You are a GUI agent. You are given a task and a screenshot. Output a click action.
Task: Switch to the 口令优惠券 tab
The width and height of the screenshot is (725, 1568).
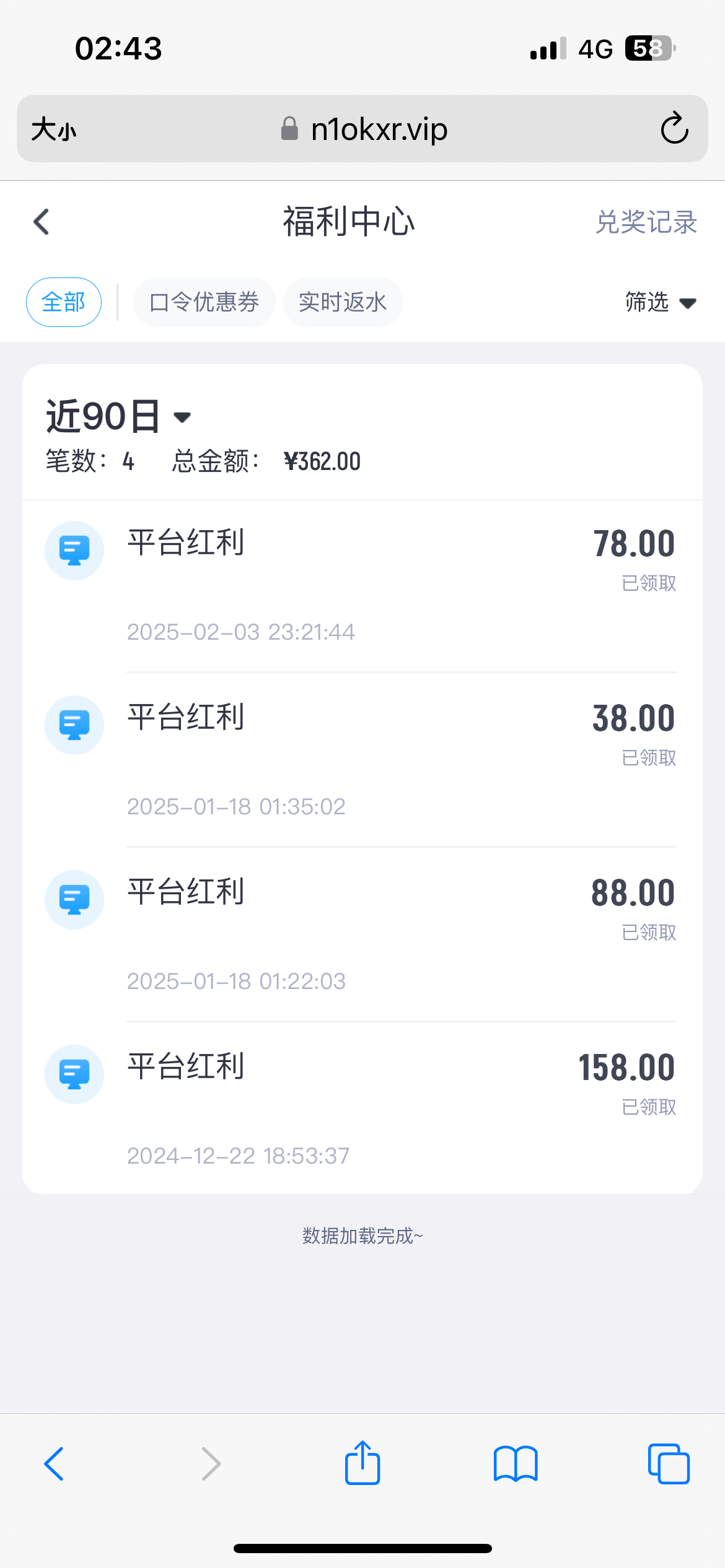click(204, 302)
